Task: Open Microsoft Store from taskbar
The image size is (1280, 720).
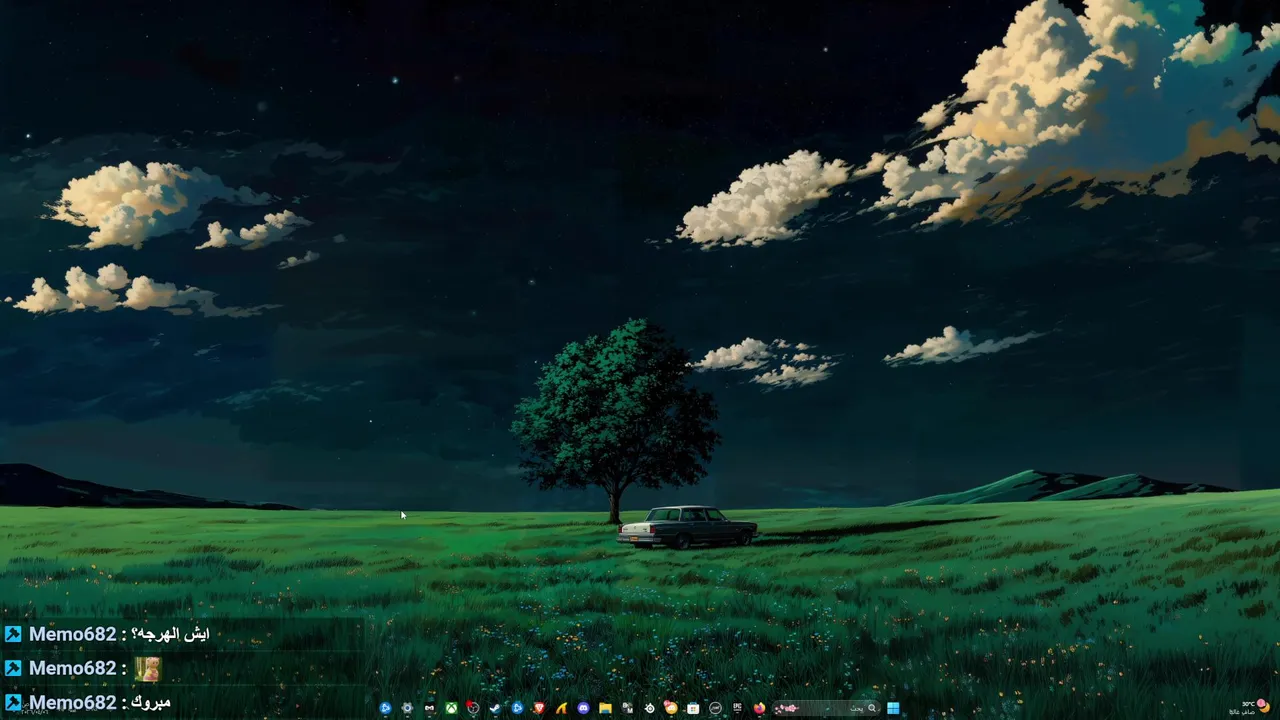Action: click(x=693, y=708)
